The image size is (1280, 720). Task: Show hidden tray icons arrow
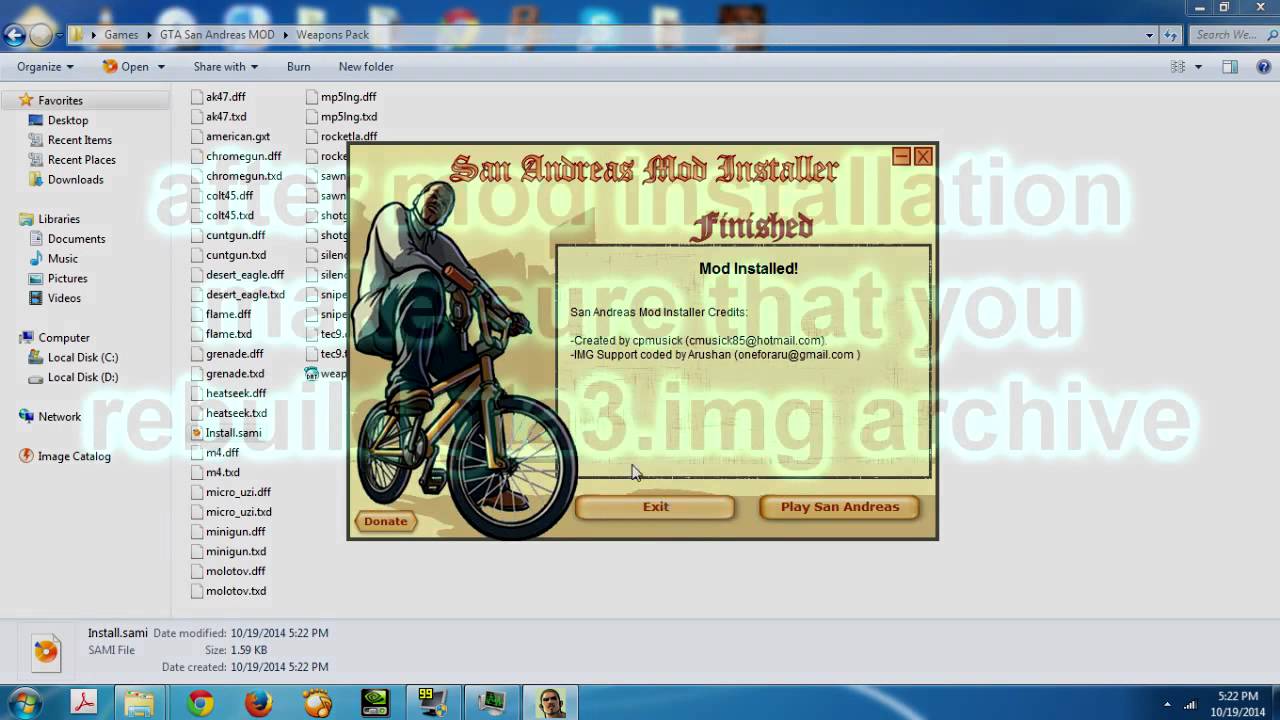point(1167,704)
